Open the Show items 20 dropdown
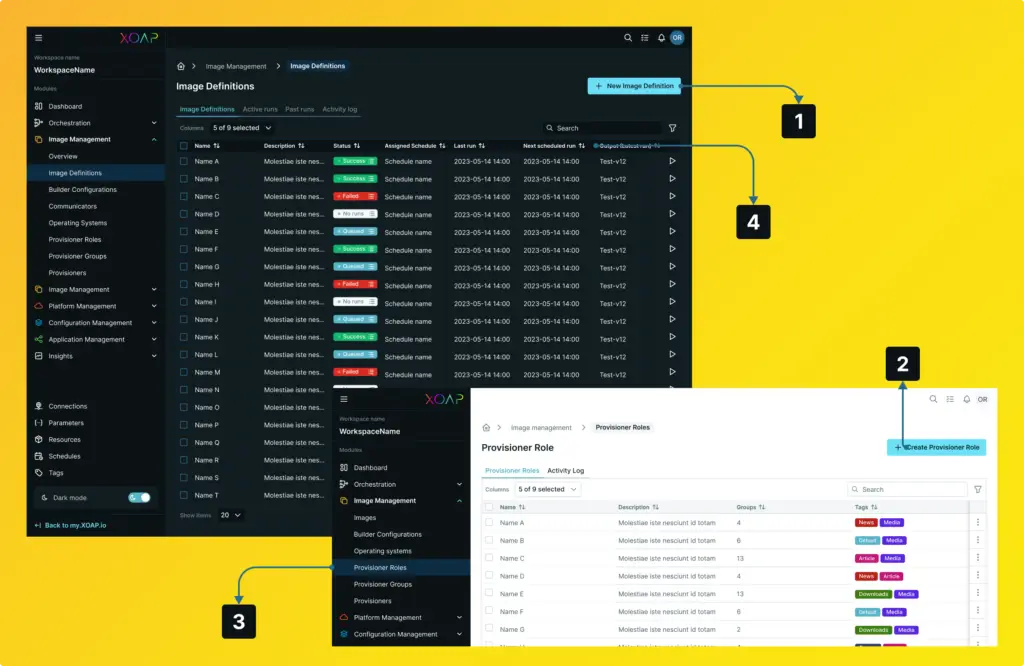The width and height of the screenshot is (1024, 666). pos(231,515)
